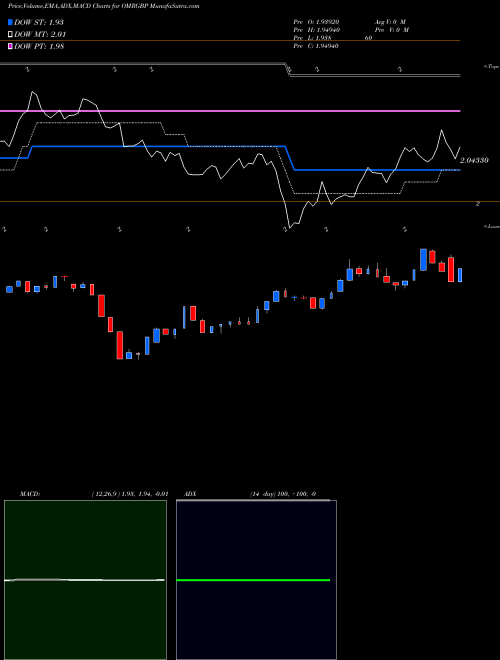
Task: Click the white DOW MT legend swatch
Action: pos(11,35)
